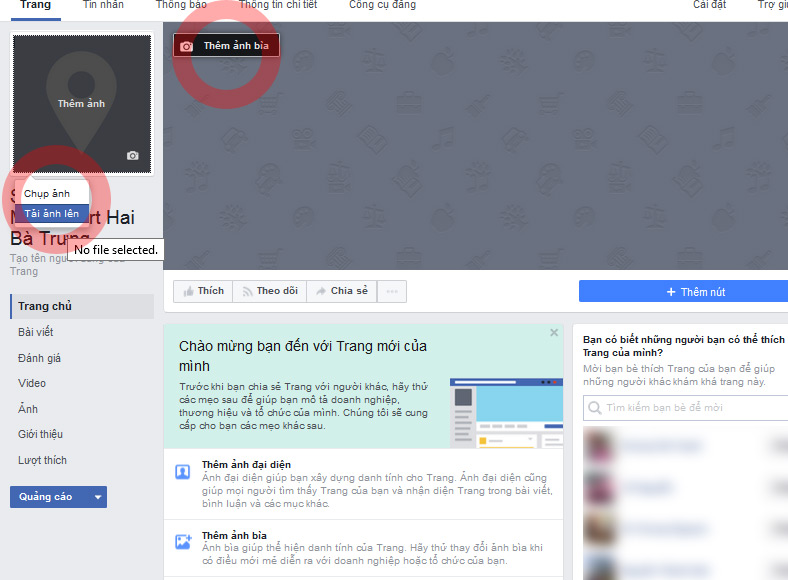Image resolution: width=788 pixels, height=580 pixels.
Task: Go to Đánh giá in sidebar
Action: coord(40,358)
